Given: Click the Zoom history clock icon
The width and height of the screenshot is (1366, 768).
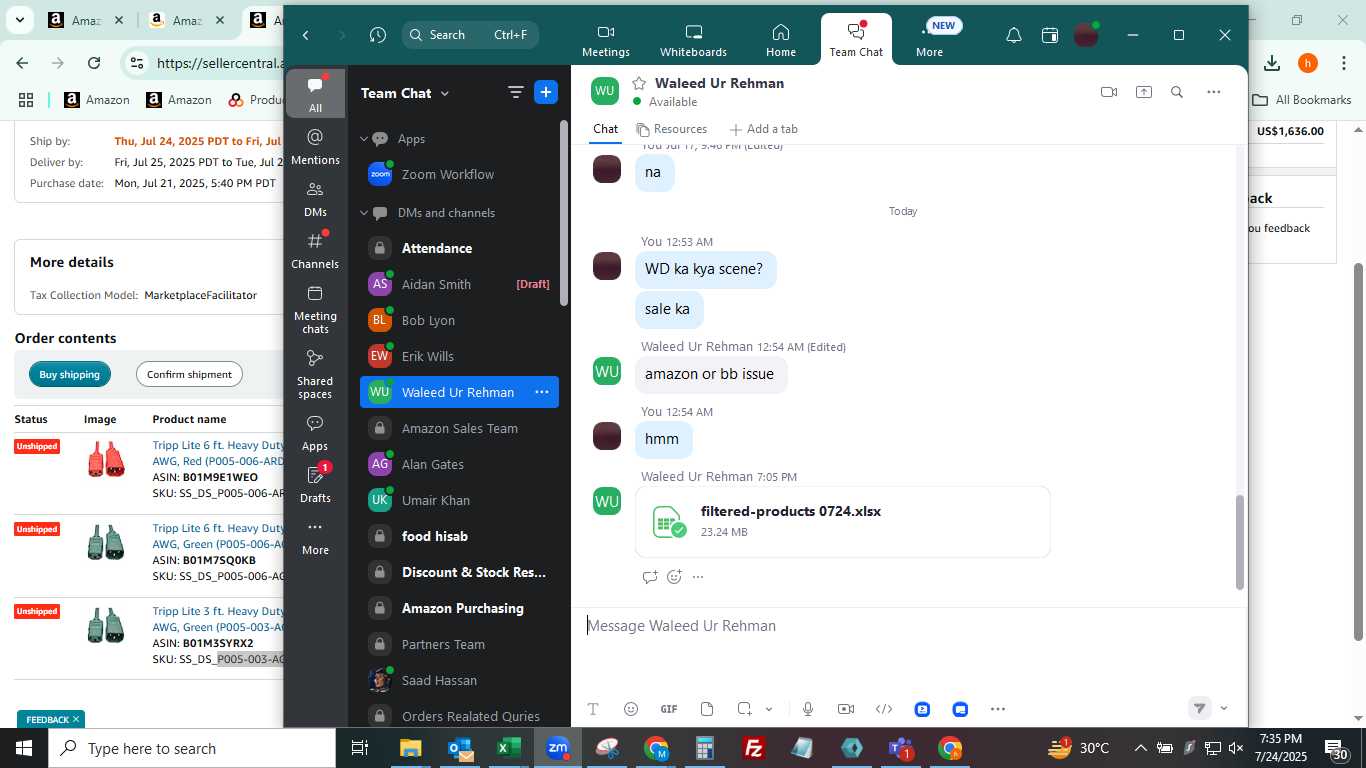Looking at the screenshot, I should pyautogui.click(x=377, y=35).
